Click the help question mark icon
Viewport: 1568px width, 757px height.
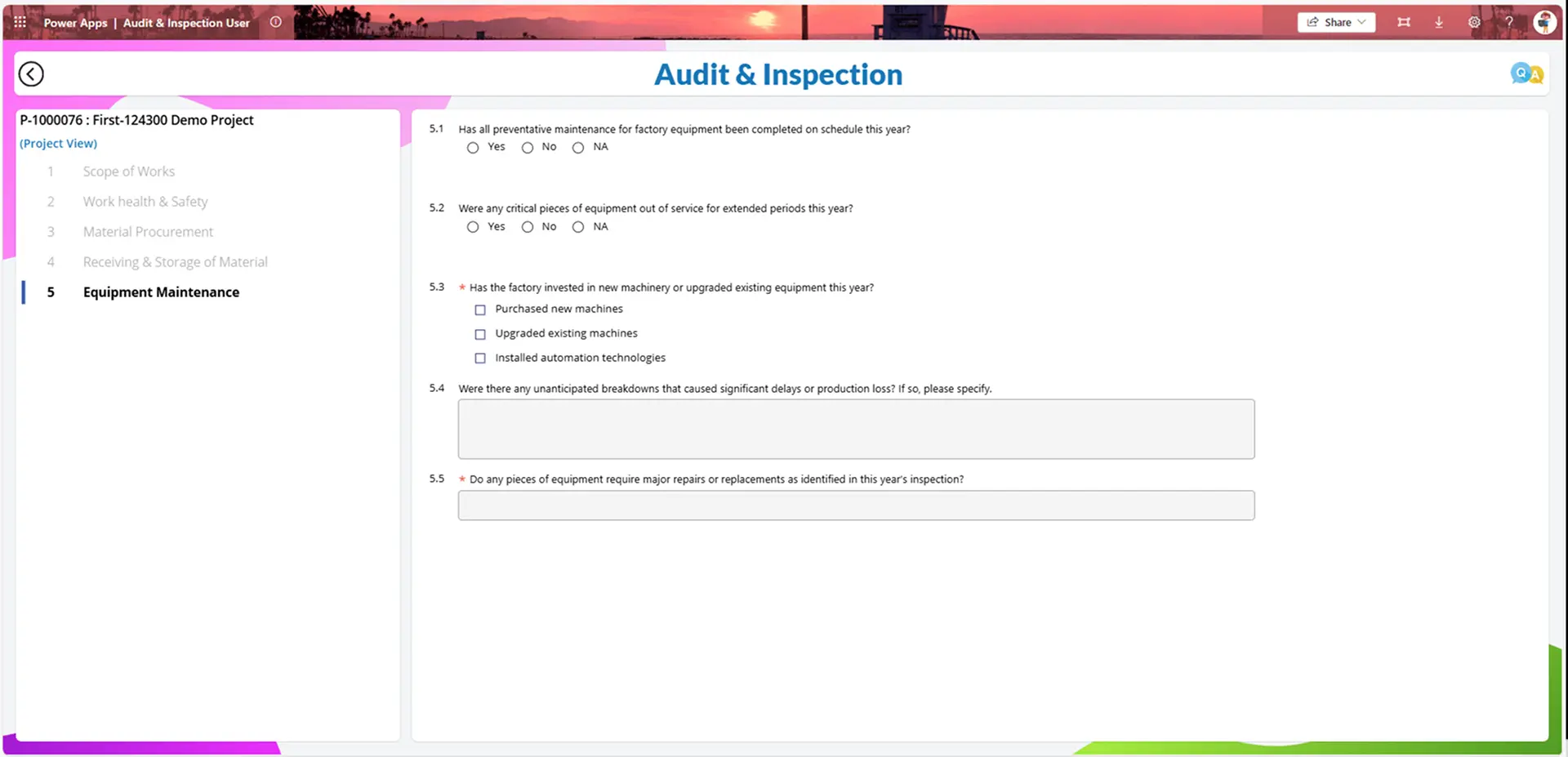click(x=1509, y=22)
